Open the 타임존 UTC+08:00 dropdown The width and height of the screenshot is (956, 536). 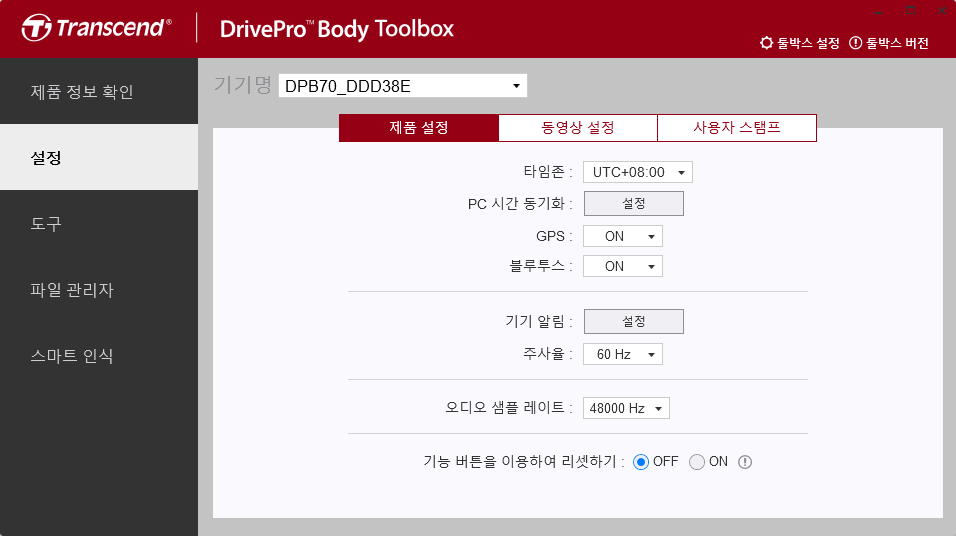click(x=638, y=172)
